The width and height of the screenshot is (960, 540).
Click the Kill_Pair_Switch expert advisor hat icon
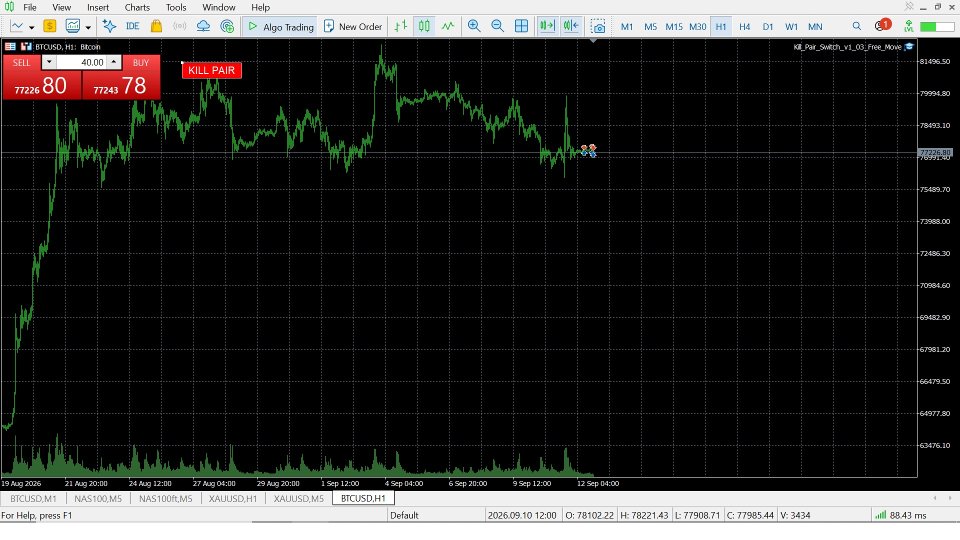(x=909, y=47)
